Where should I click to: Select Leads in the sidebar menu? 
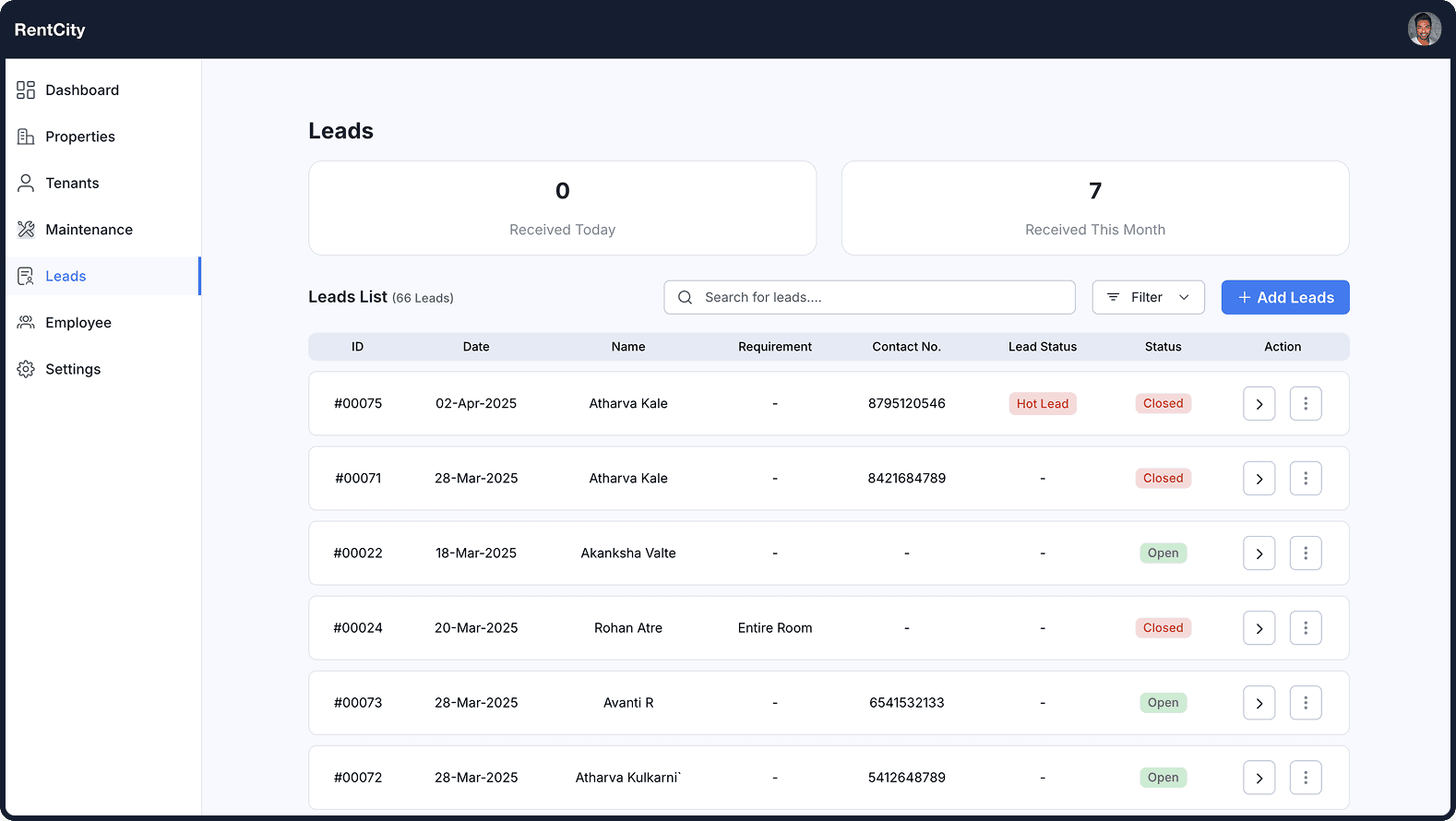coord(66,276)
